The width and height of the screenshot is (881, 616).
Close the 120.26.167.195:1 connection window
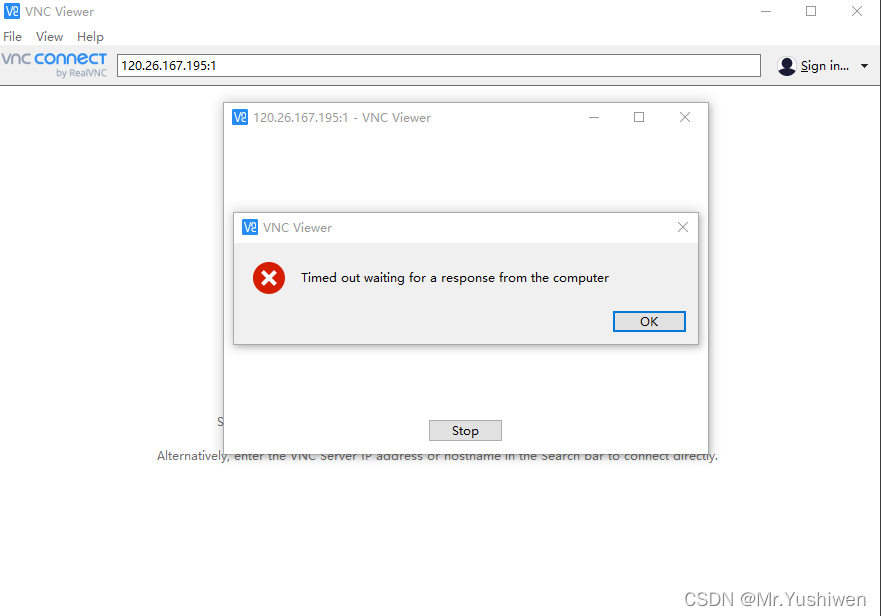pyautogui.click(x=684, y=117)
